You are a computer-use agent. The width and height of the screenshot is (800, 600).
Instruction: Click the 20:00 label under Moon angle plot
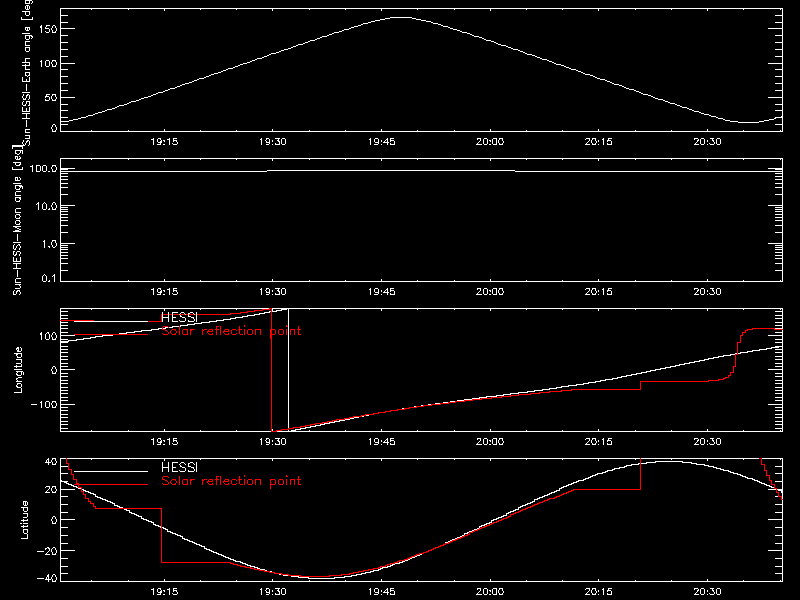coord(490,291)
